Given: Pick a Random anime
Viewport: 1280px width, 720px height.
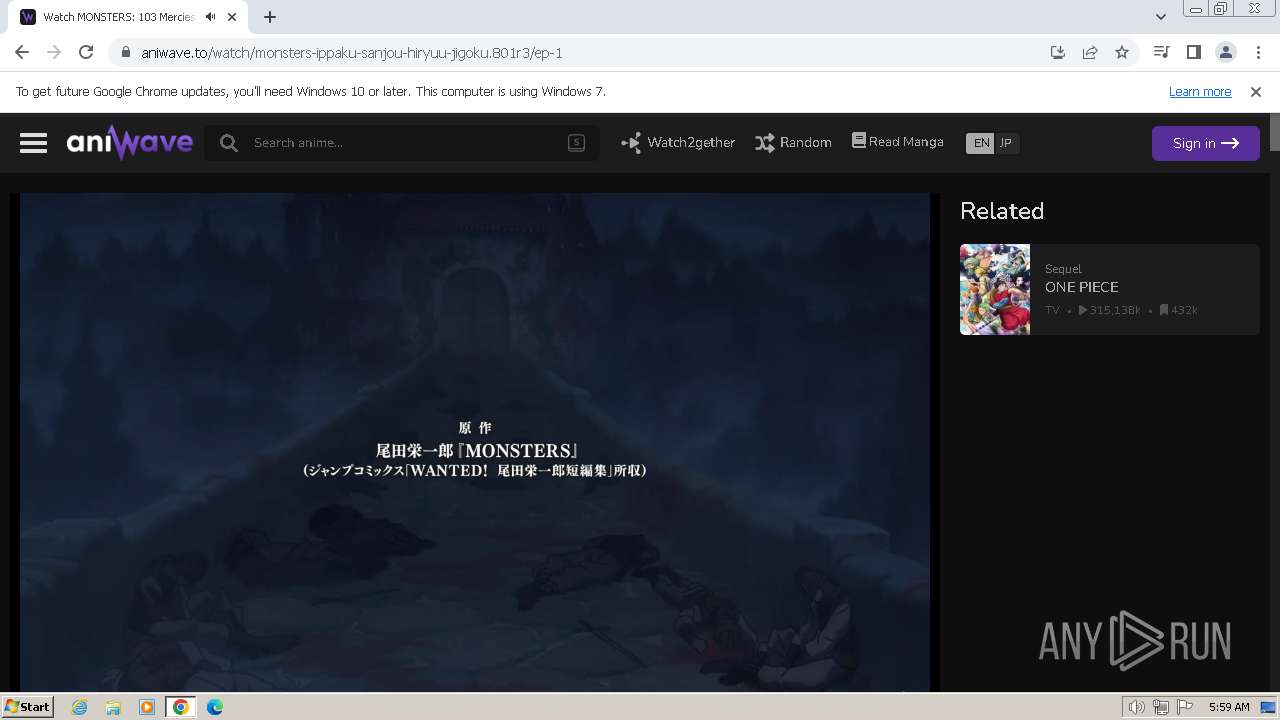Looking at the screenshot, I should [x=793, y=143].
